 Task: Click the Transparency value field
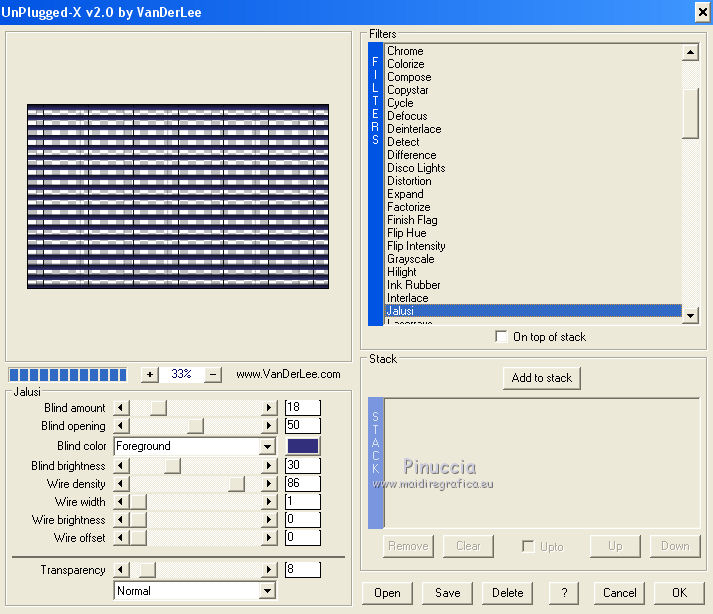[x=303, y=569]
